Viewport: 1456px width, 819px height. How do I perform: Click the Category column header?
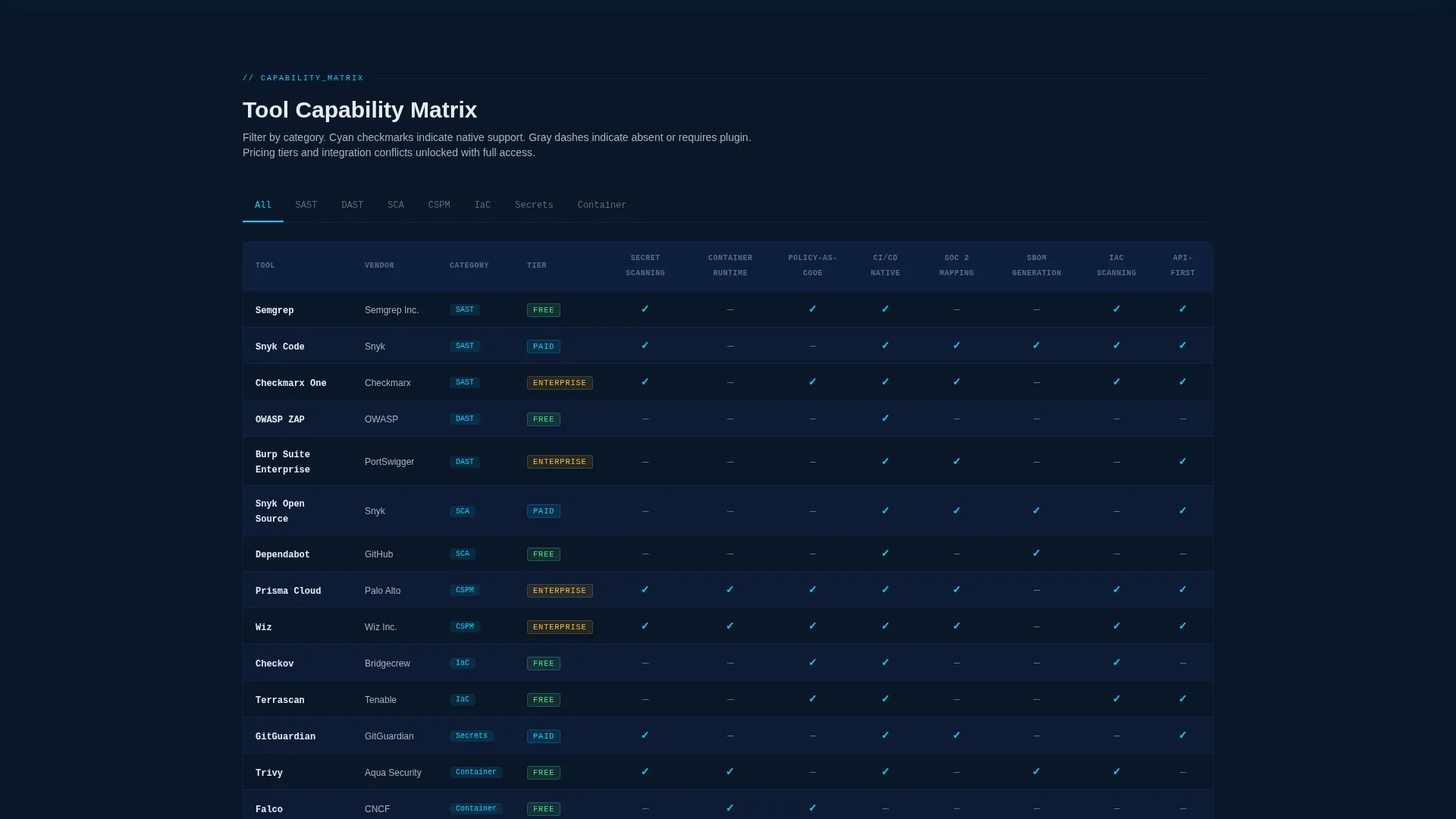[x=469, y=265]
